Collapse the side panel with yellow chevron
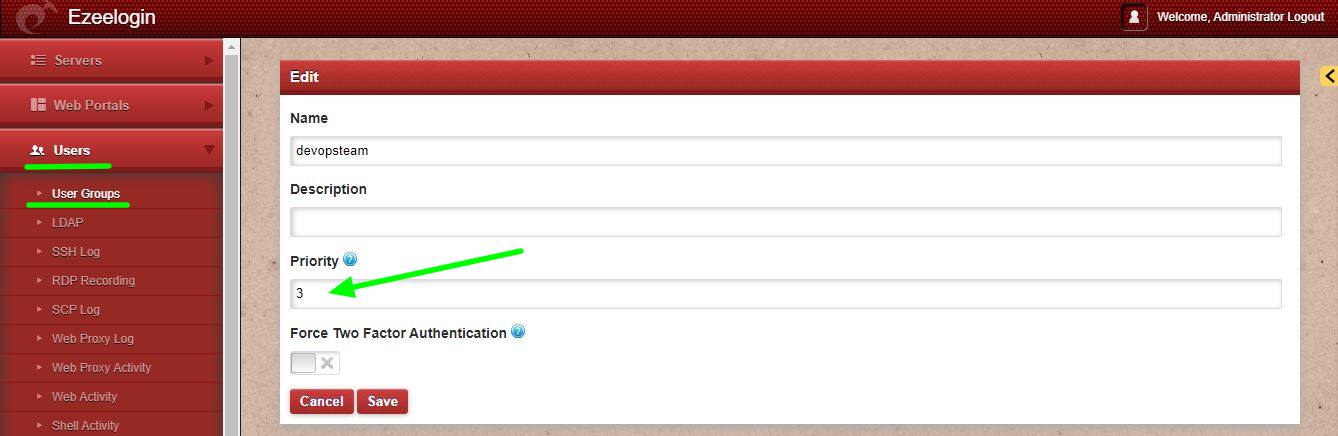This screenshot has height=436, width=1338. point(1329,76)
